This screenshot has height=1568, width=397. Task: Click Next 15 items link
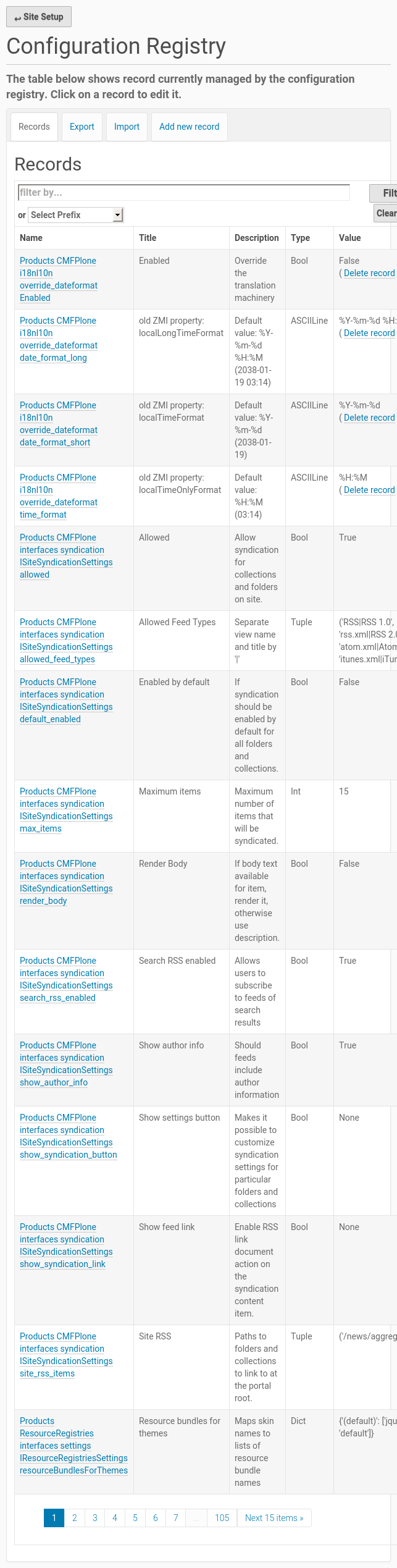tap(274, 1518)
